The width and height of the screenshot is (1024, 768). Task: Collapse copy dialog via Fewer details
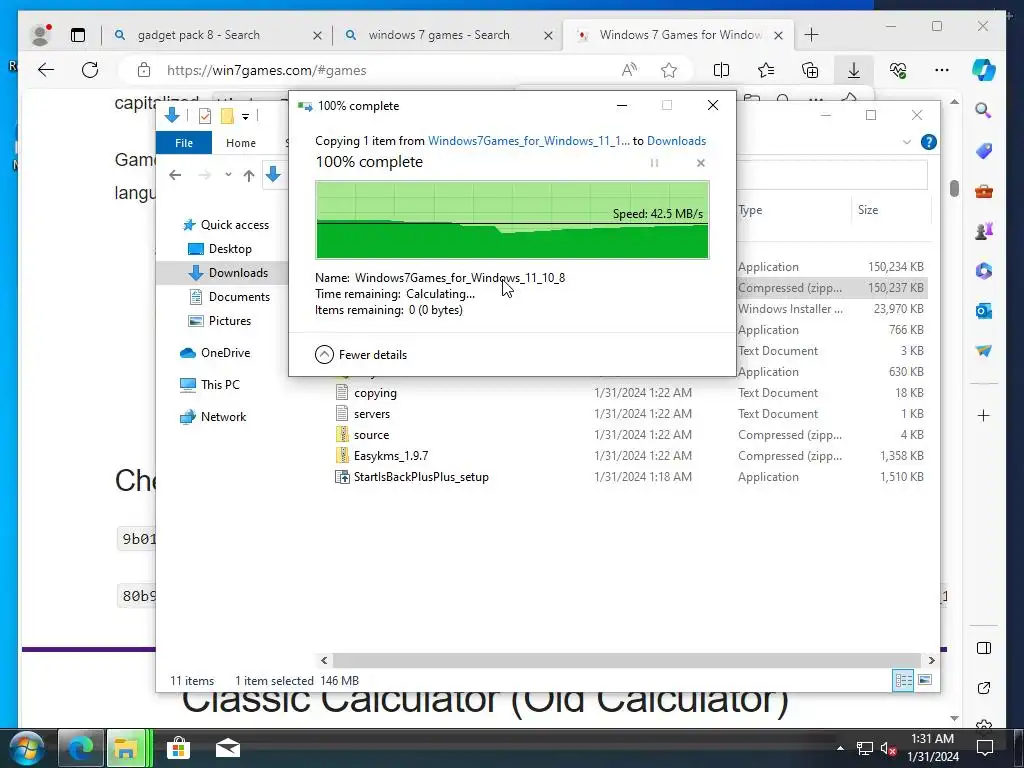click(x=361, y=355)
